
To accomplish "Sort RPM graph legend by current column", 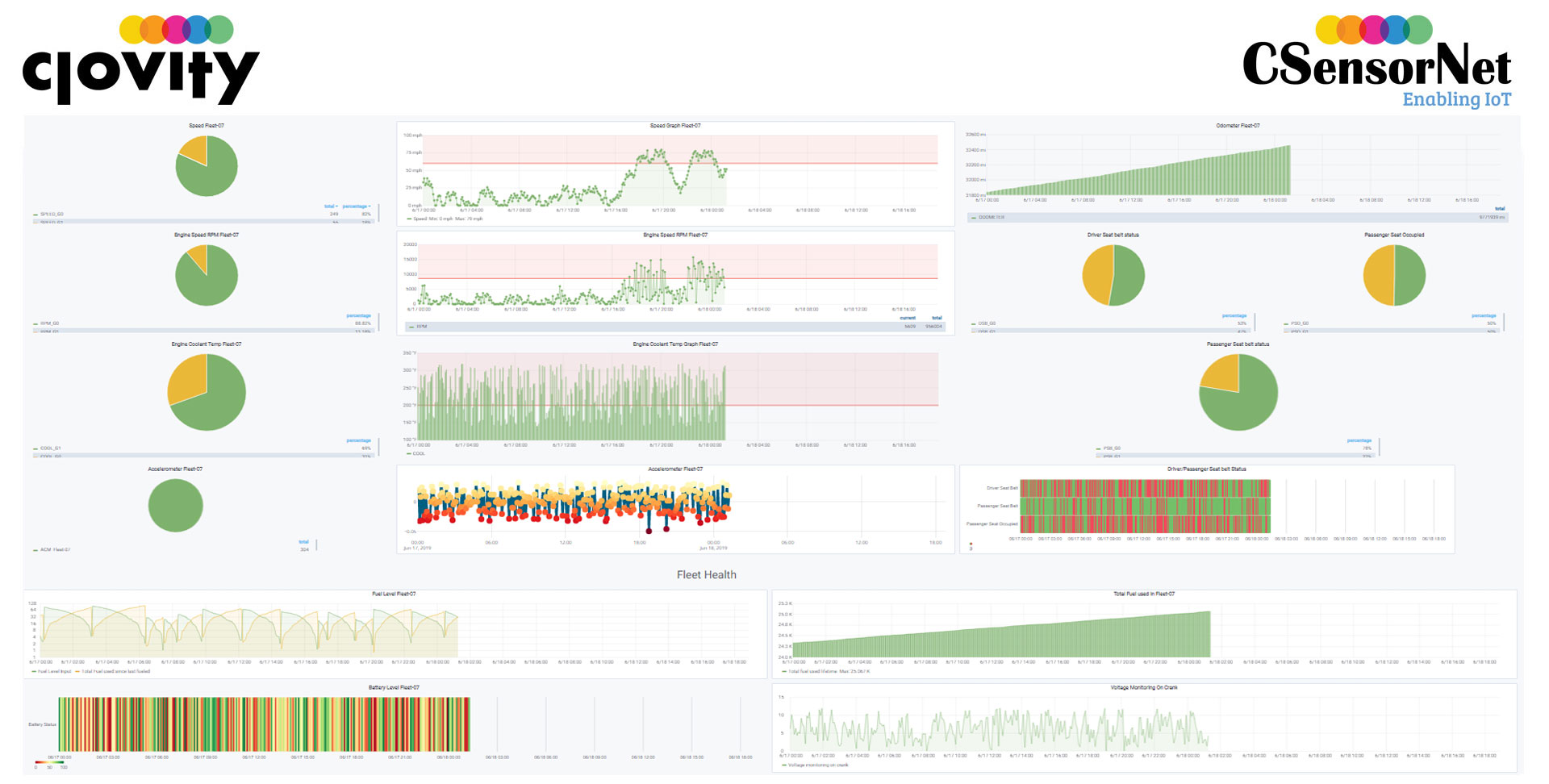I will 908,318.
